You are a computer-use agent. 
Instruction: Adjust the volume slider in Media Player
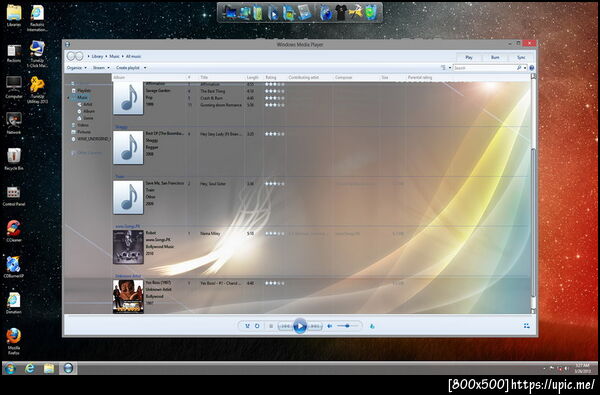(347, 326)
